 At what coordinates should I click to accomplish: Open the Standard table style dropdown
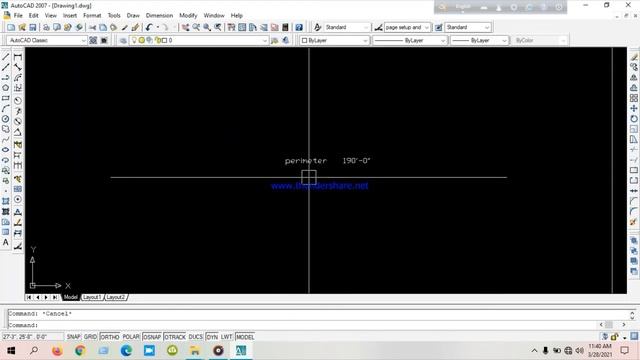(468, 27)
